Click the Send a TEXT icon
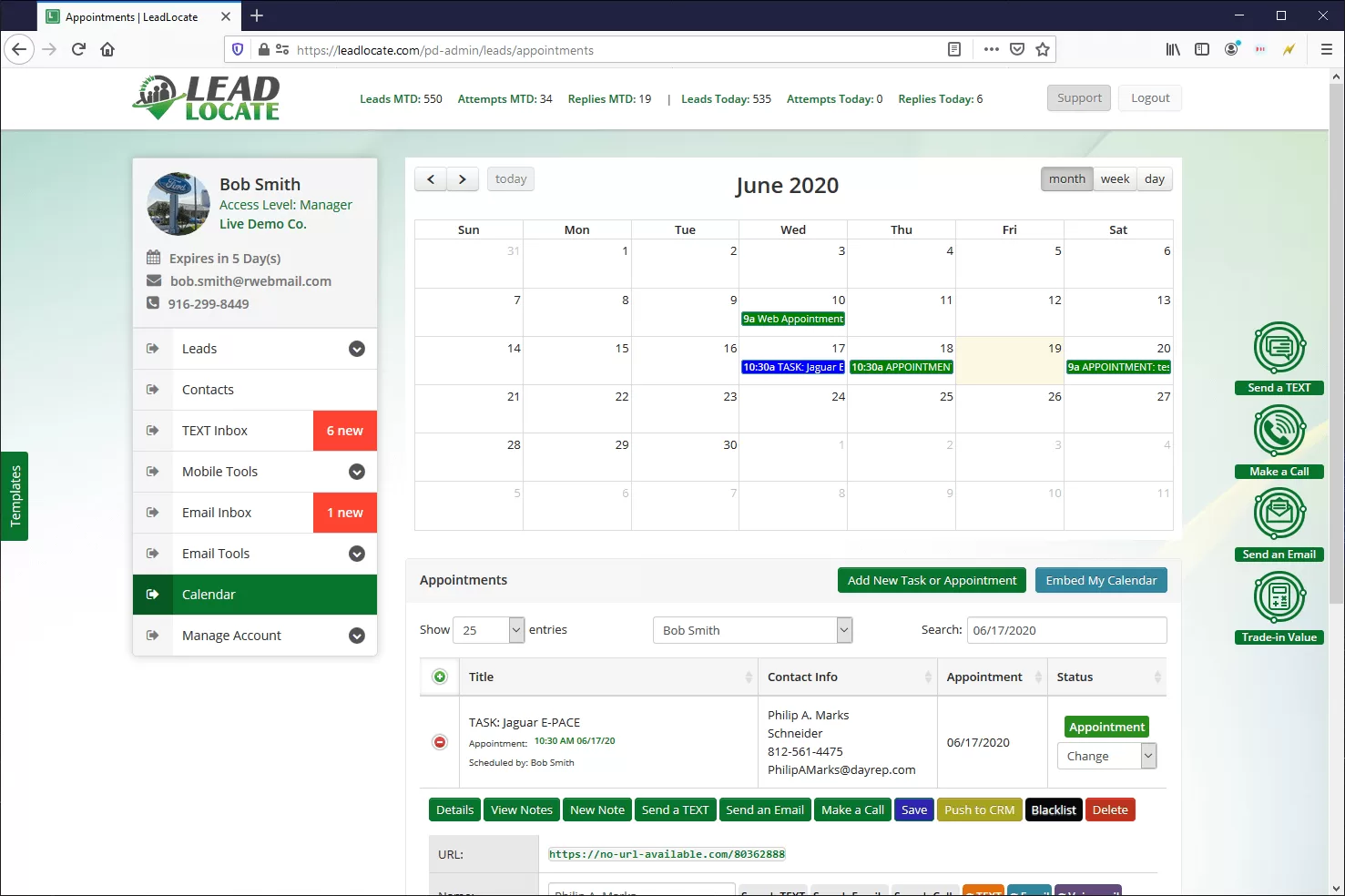Image resolution: width=1345 pixels, height=896 pixels. pos(1279,349)
